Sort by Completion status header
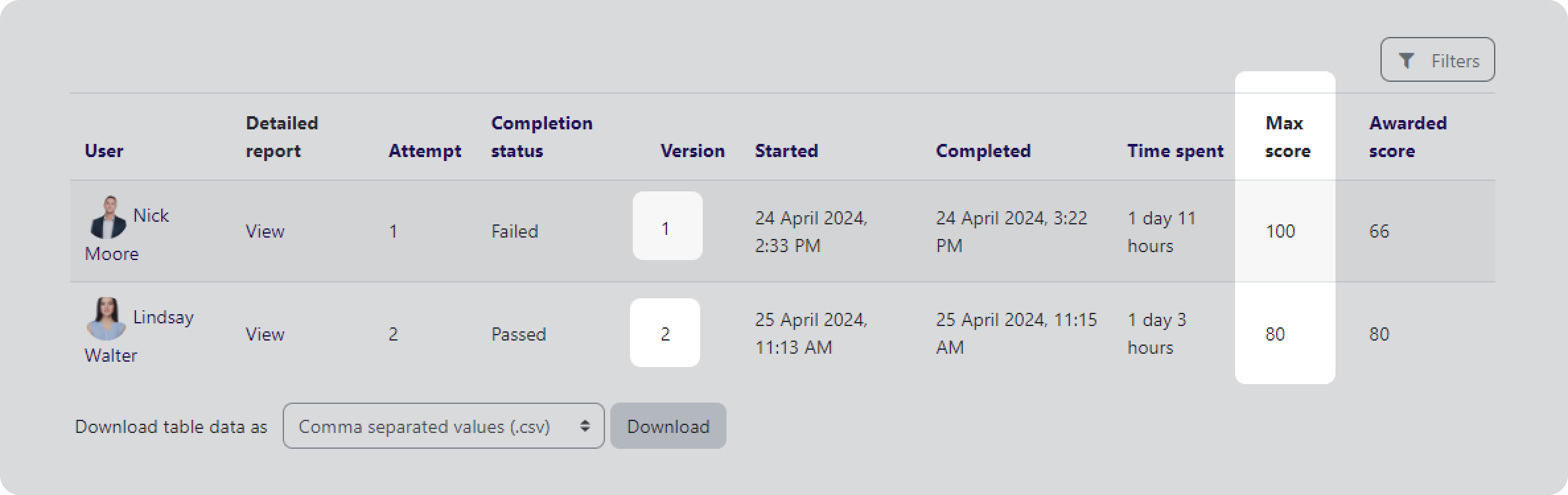 click(541, 137)
